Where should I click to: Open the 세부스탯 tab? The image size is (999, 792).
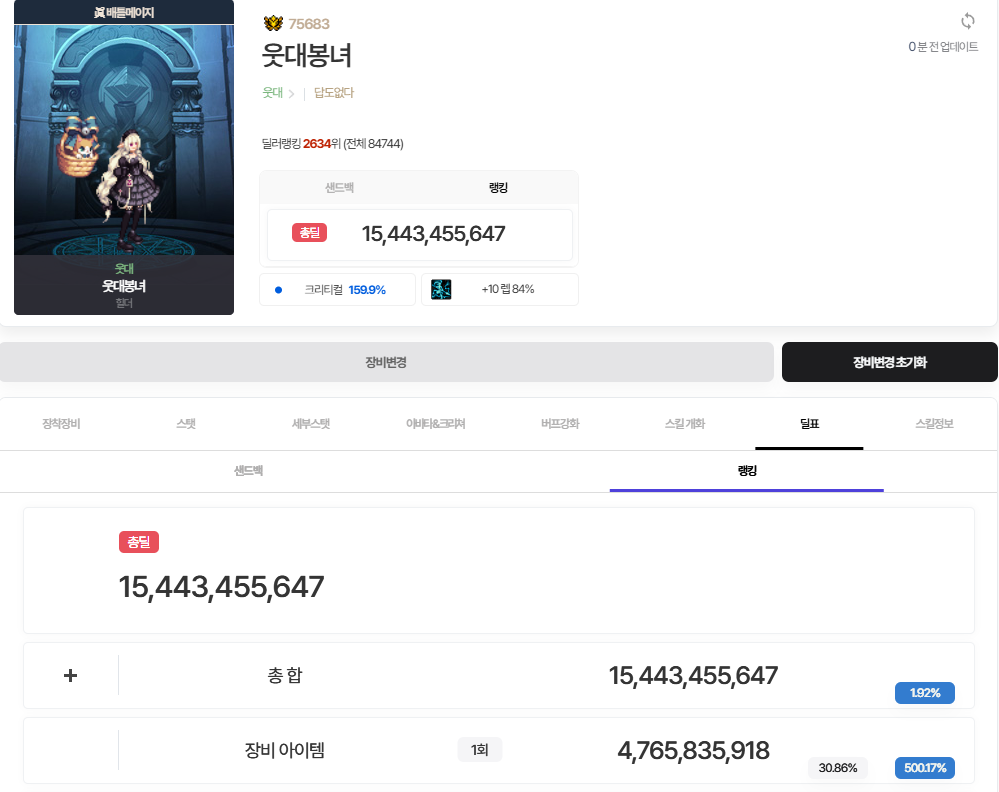(311, 424)
